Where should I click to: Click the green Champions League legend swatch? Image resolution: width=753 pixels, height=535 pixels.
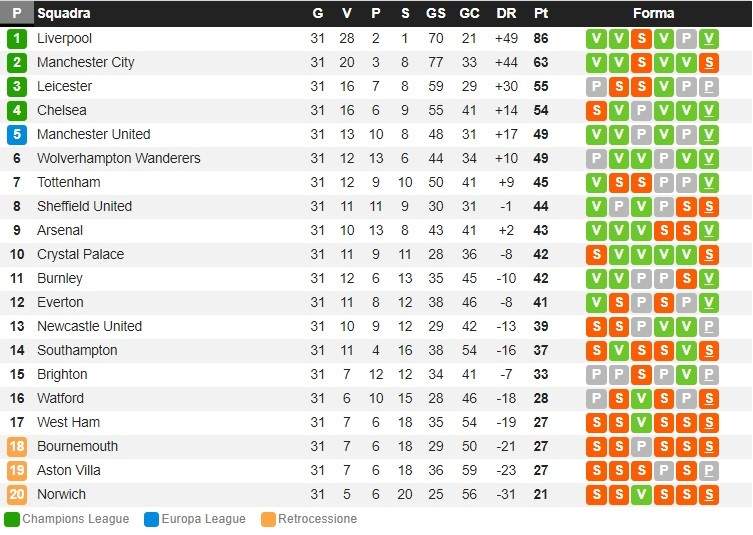coord(12,519)
